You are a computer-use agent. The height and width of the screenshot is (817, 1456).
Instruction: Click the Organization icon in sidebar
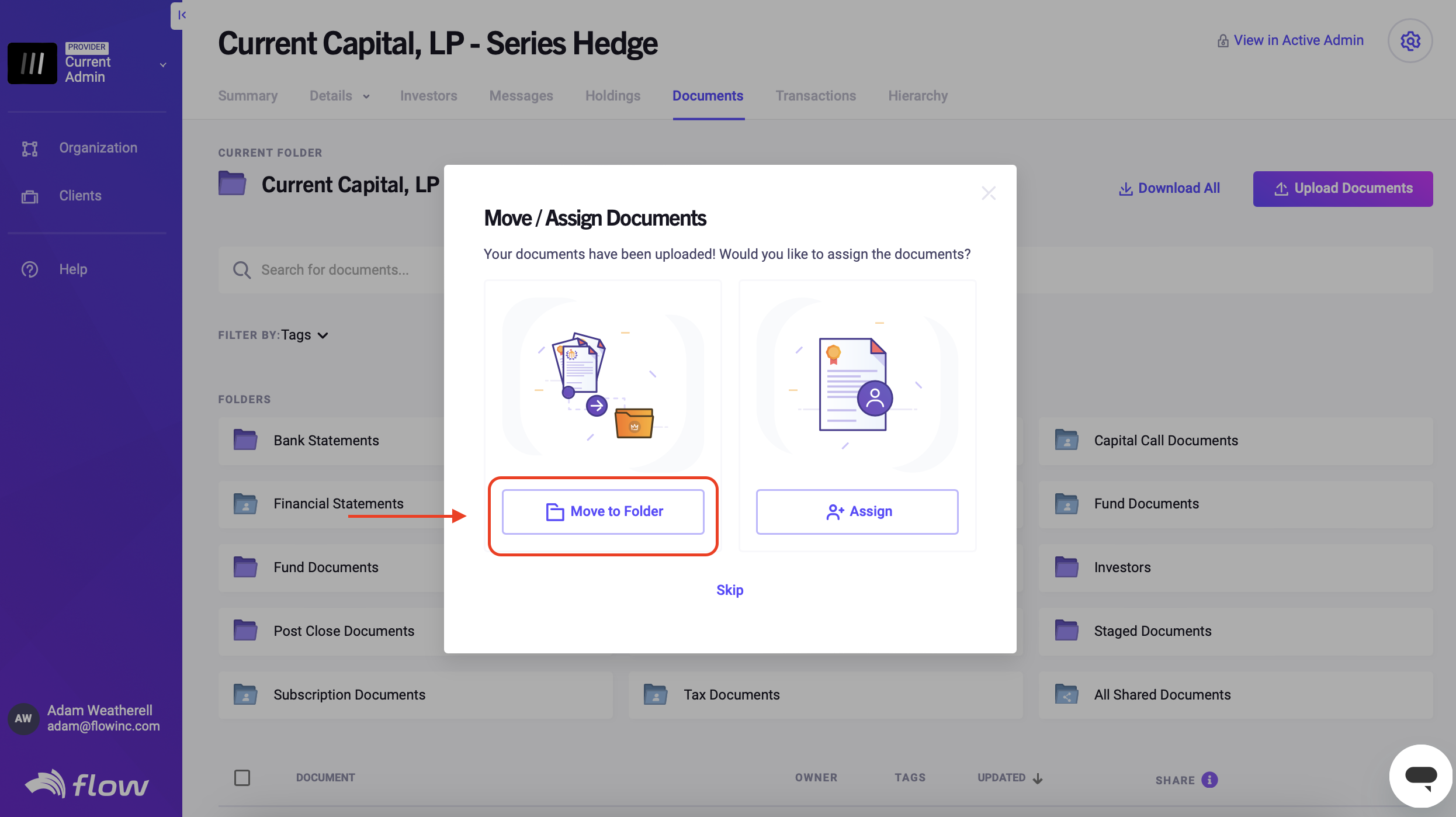click(x=30, y=148)
